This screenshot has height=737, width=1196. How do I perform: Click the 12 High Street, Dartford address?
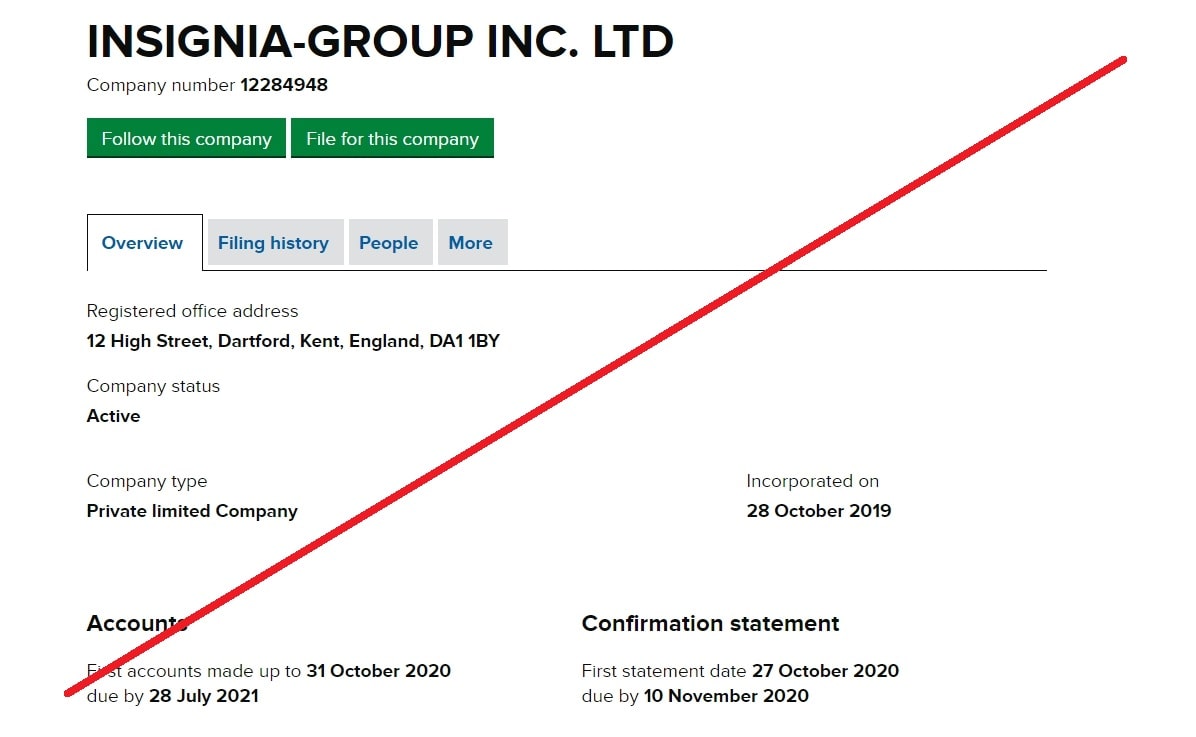click(x=293, y=341)
